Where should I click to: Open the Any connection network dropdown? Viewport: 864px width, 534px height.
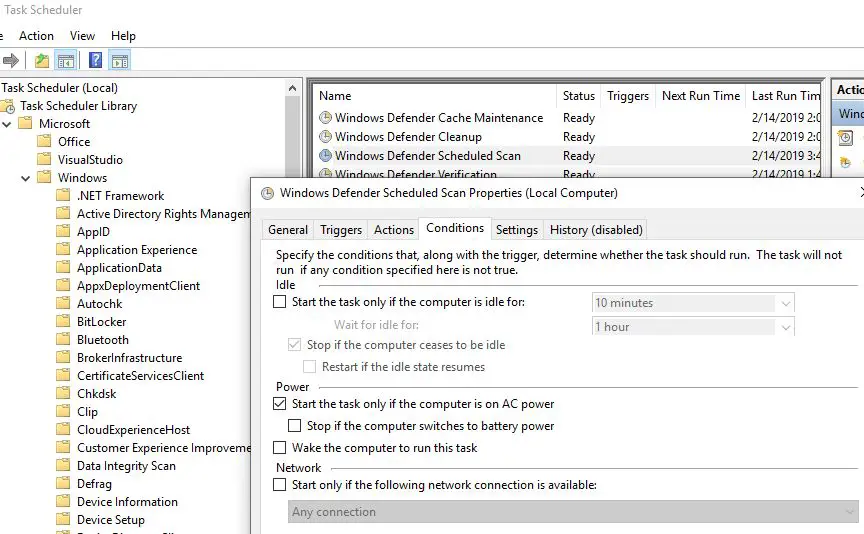[x=573, y=512]
